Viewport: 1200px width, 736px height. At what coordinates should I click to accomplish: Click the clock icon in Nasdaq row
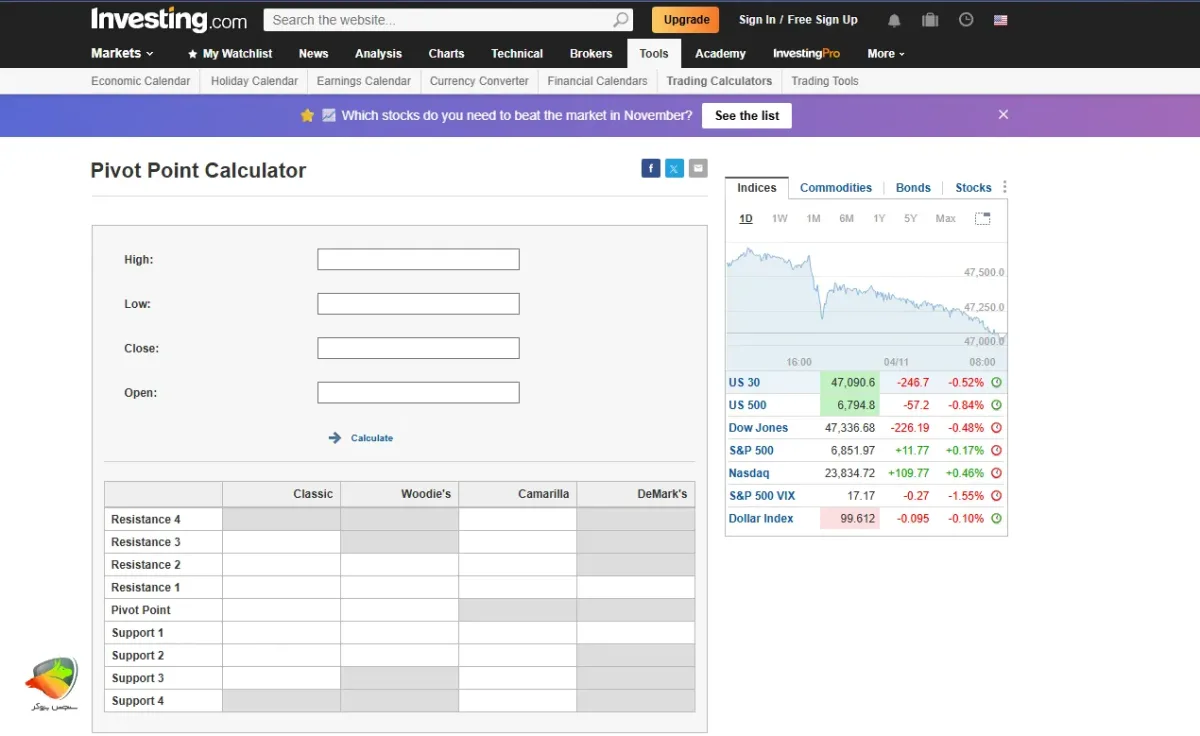pos(996,473)
